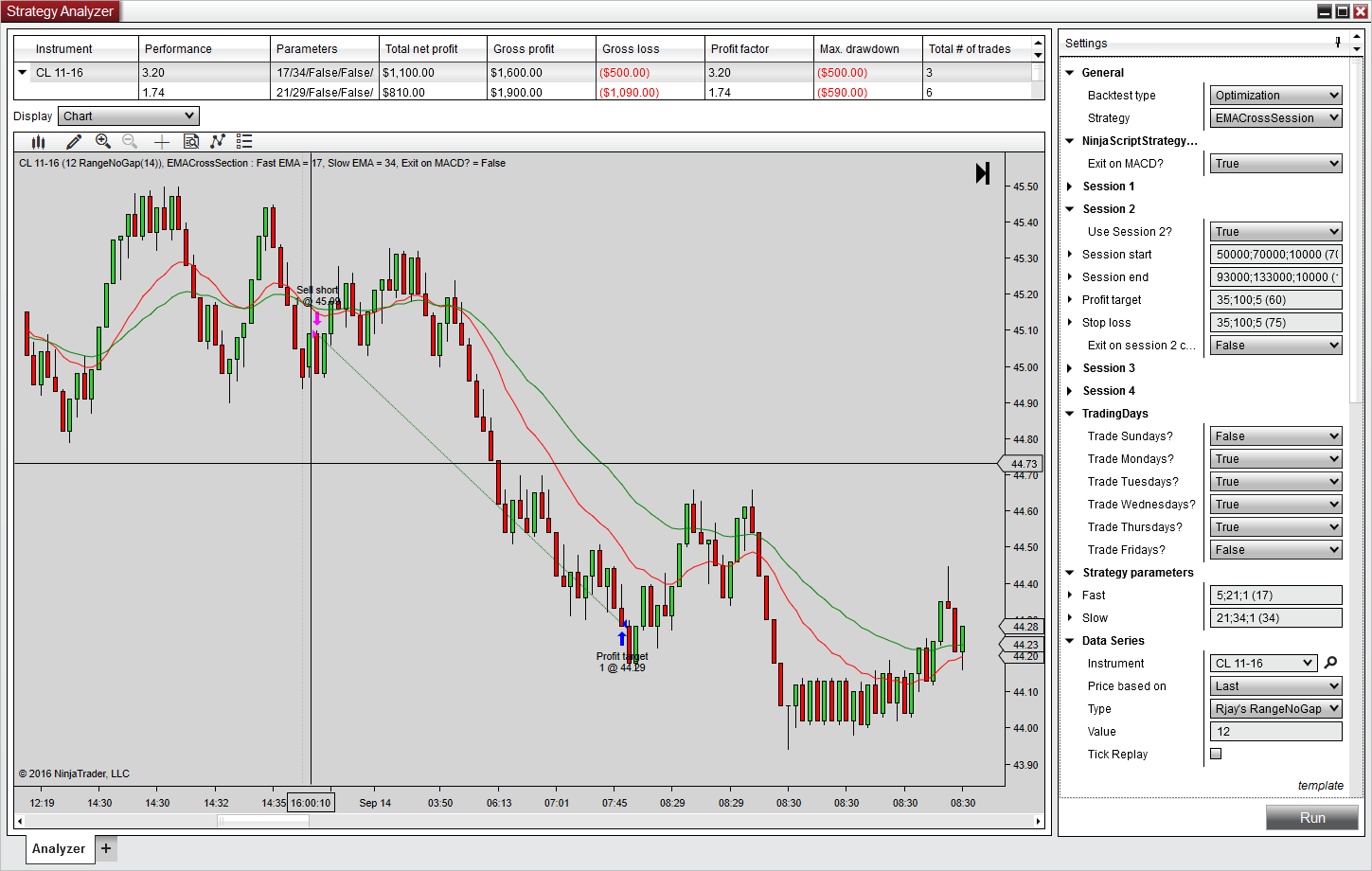Toggle Trade Tuesdays? setting

1276,482
